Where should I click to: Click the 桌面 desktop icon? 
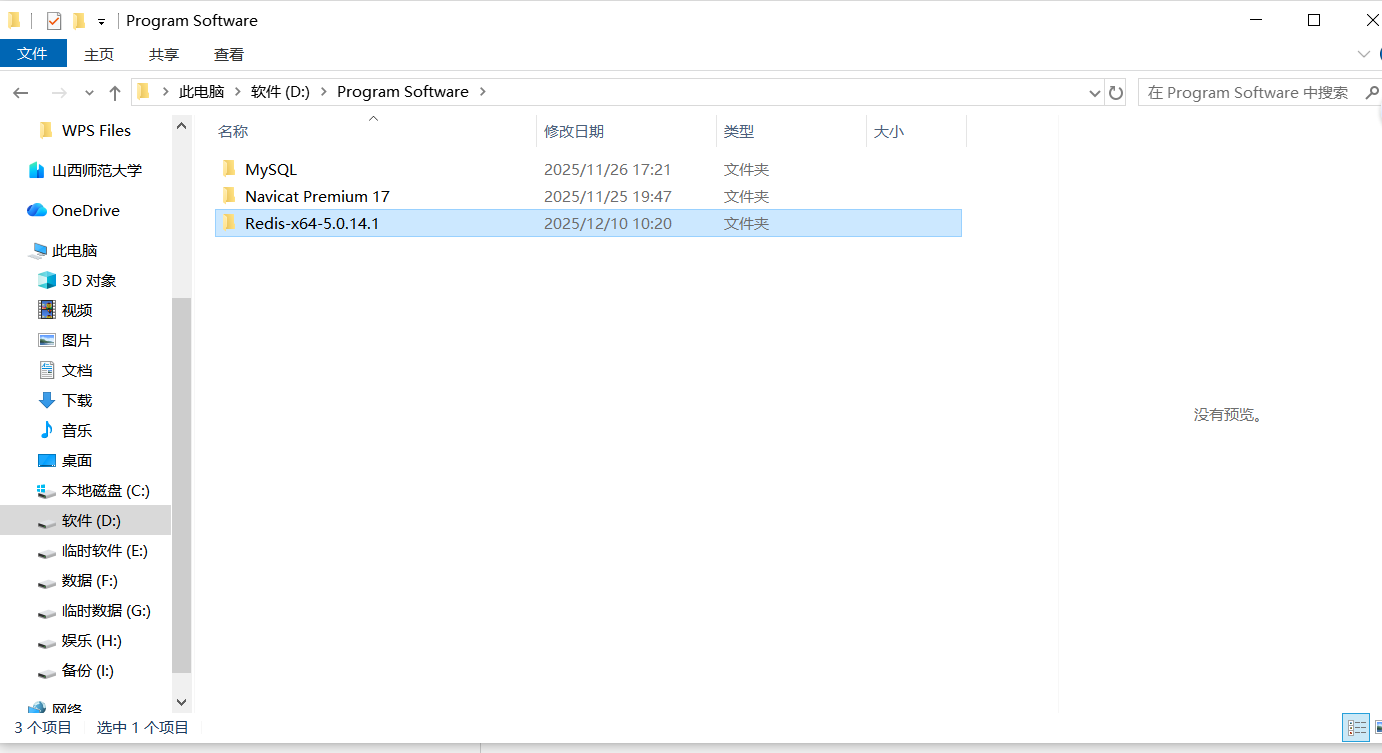tap(46, 460)
